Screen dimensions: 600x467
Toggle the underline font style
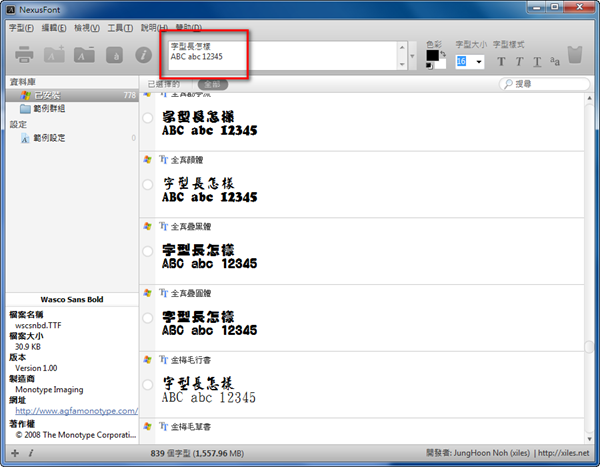(x=537, y=61)
